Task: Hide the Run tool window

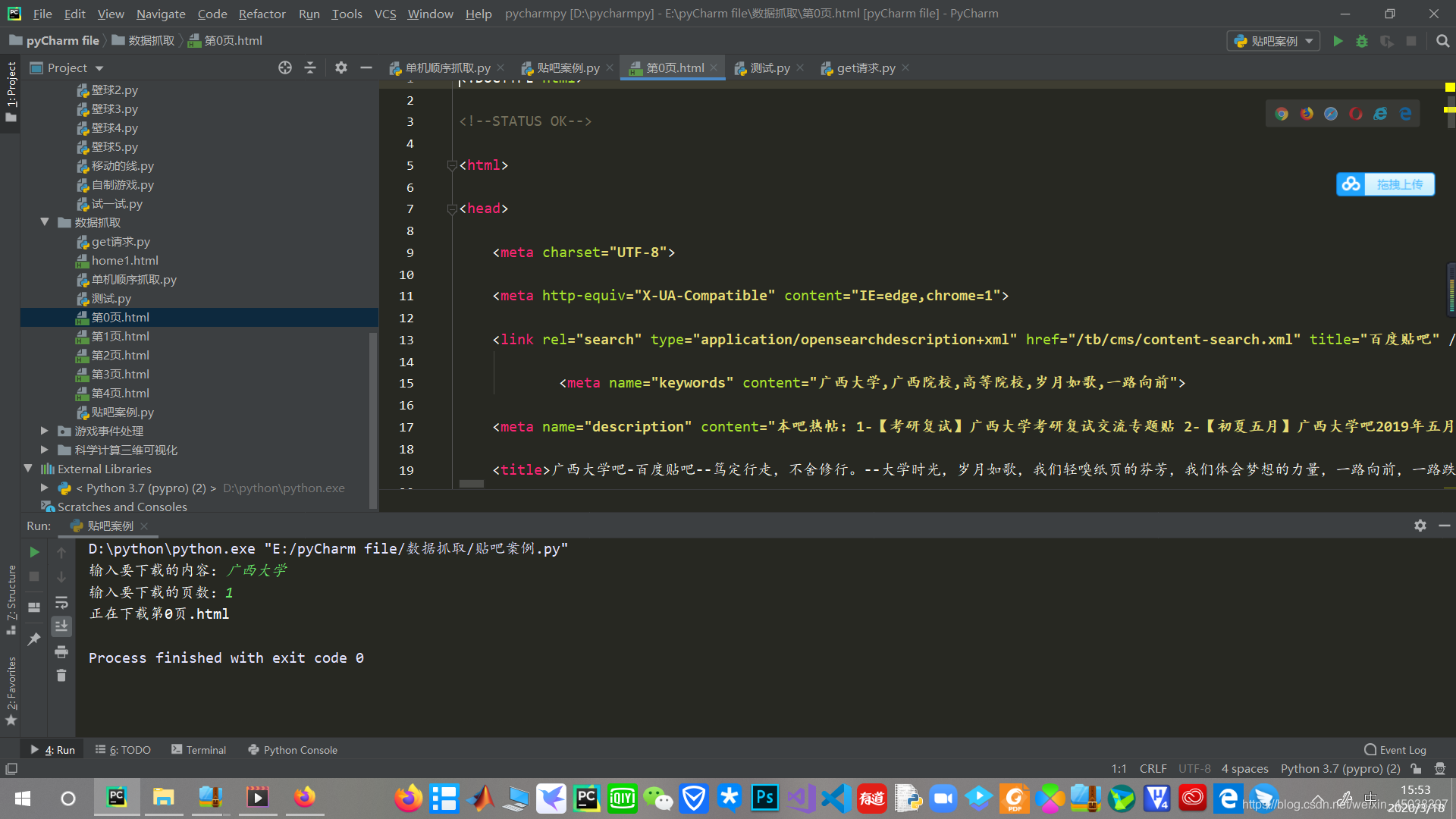Action: coord(1445,526)
